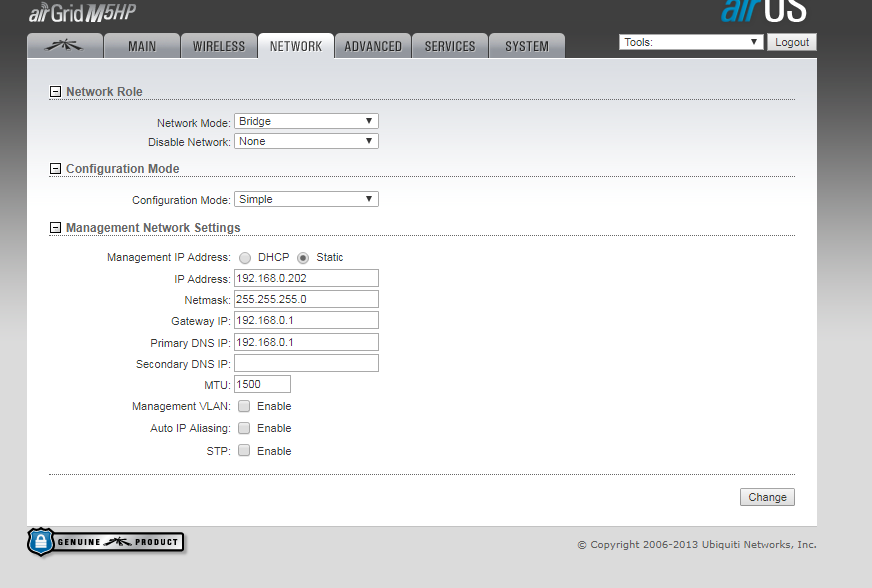The image size is (872, 588).
Task: Open the Tools dropdown menu
Action: tap(691, 42)
